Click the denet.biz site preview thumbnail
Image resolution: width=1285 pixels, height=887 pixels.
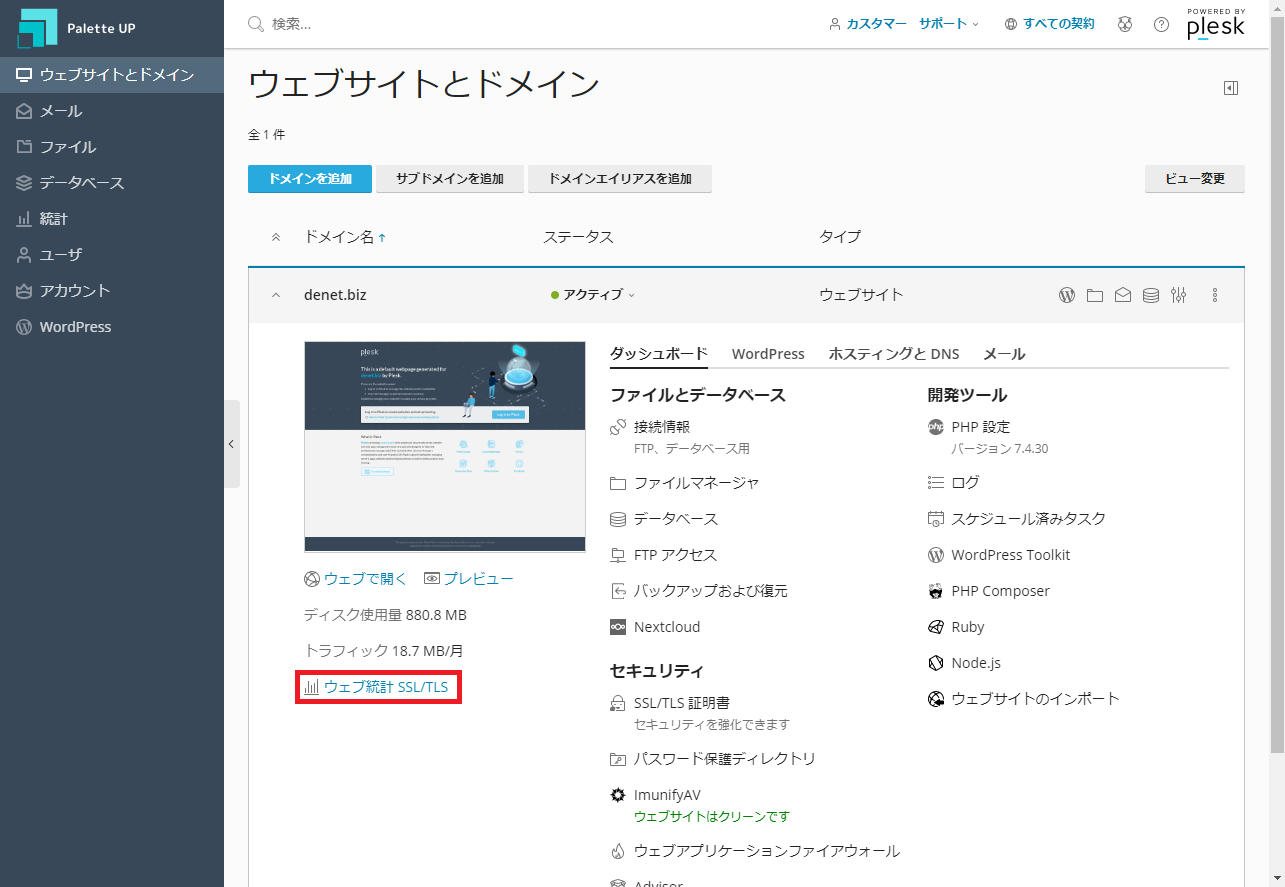(445, 447)
